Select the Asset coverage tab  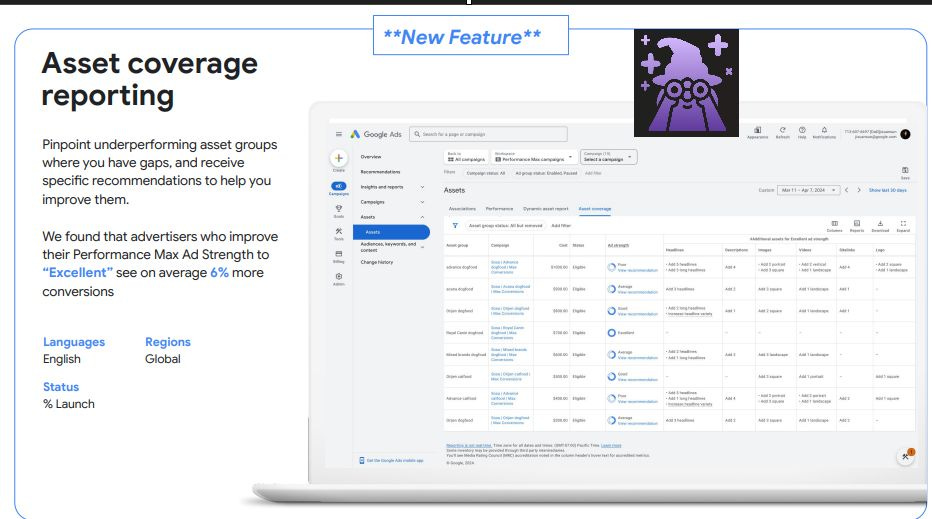pos(595,209)
